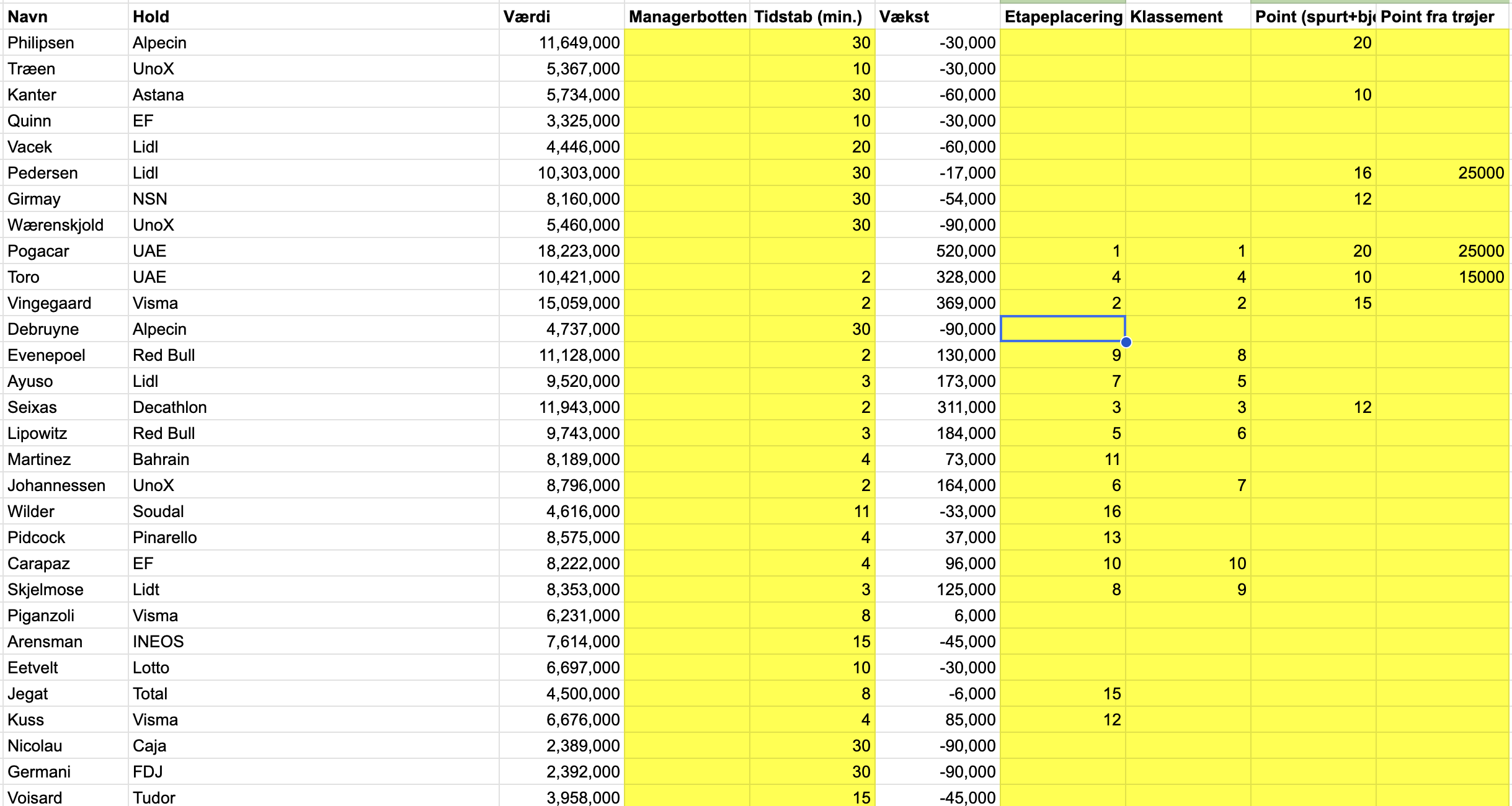Viewport: 1512px width, 806px height.
Task: Click the Vingegaard name cell
Action: [x=65, y=303]
